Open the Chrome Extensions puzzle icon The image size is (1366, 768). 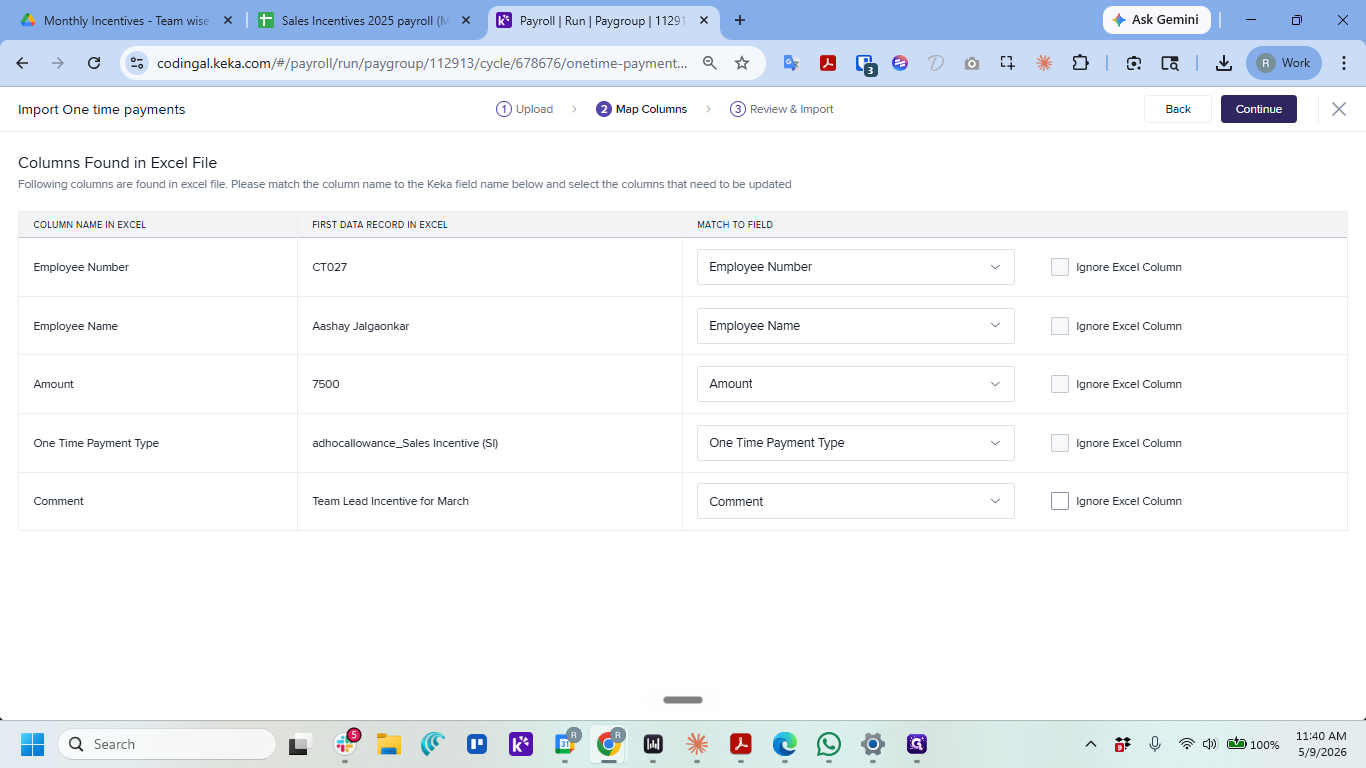pos(1080,63)
